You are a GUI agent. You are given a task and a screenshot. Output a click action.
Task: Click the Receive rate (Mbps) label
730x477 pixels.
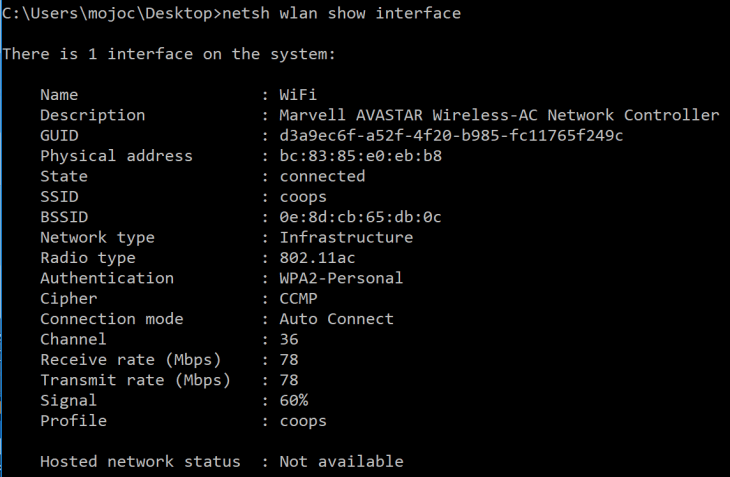[130, 359]
